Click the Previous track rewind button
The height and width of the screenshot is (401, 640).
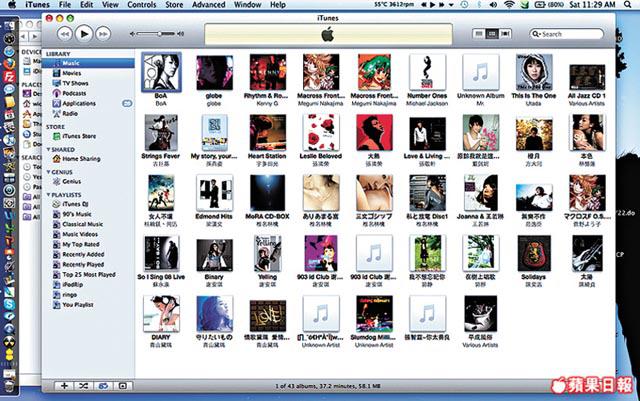coord(64,34)
